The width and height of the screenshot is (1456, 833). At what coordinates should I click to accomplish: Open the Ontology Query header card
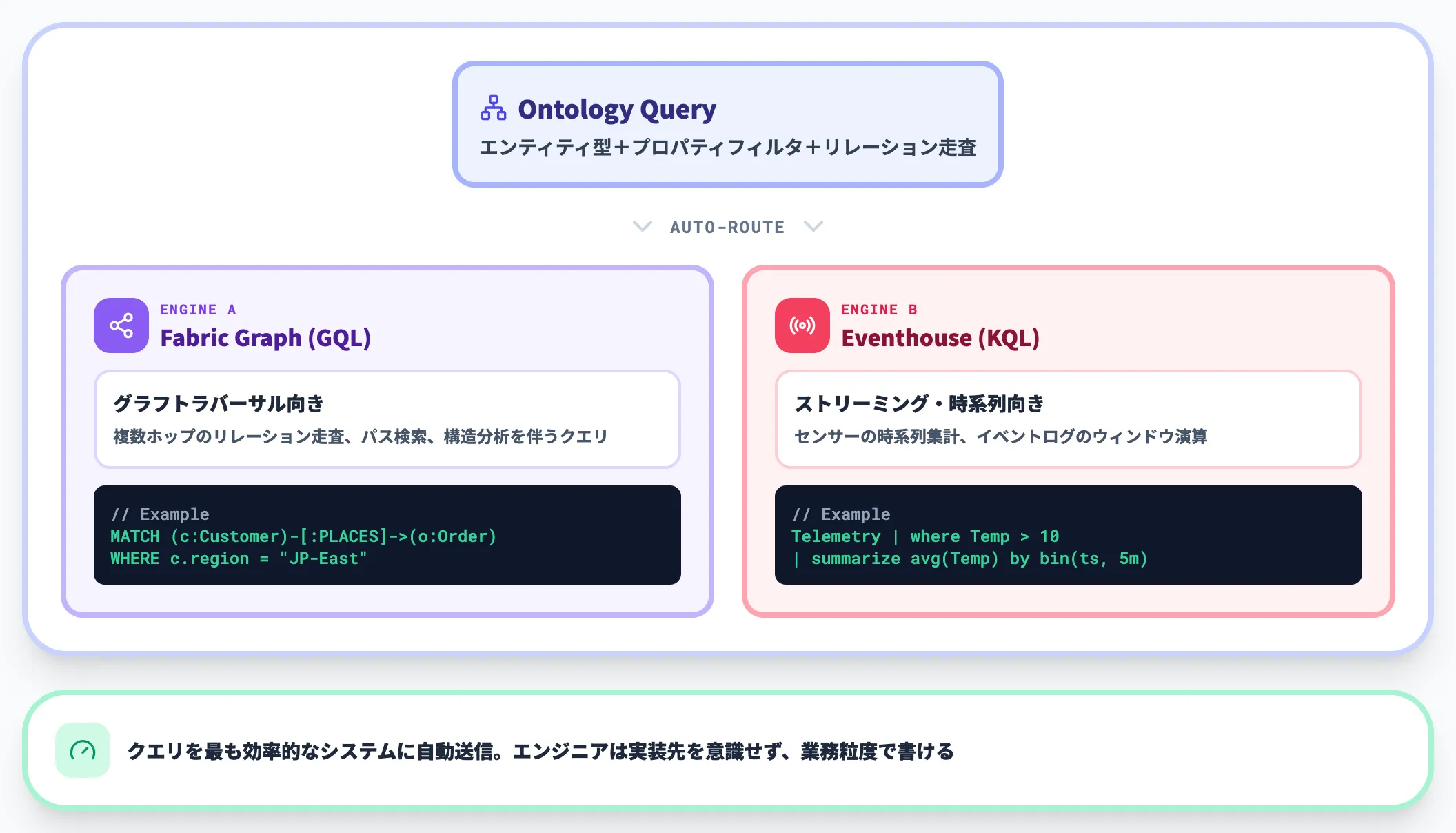pos(727,123)
